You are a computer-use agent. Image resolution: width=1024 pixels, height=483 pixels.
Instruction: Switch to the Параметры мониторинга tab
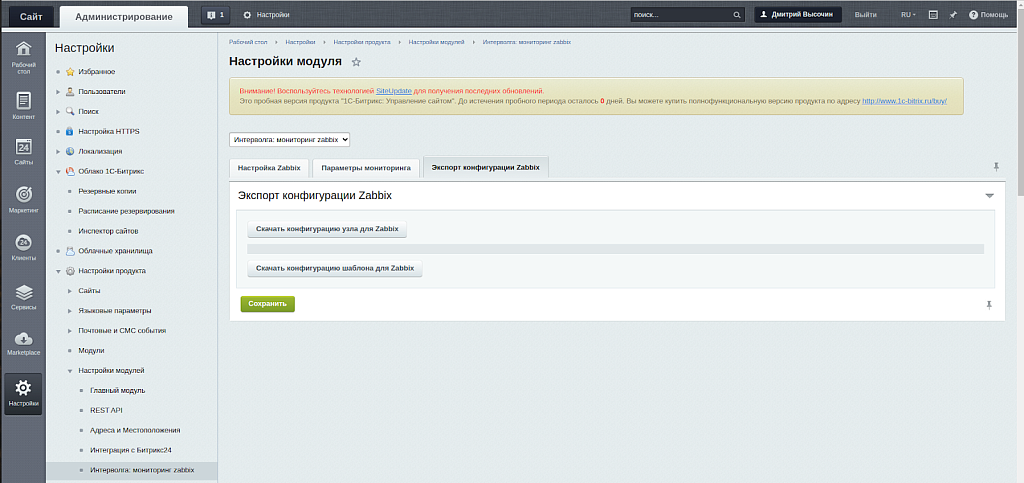[x=365, y=168]
